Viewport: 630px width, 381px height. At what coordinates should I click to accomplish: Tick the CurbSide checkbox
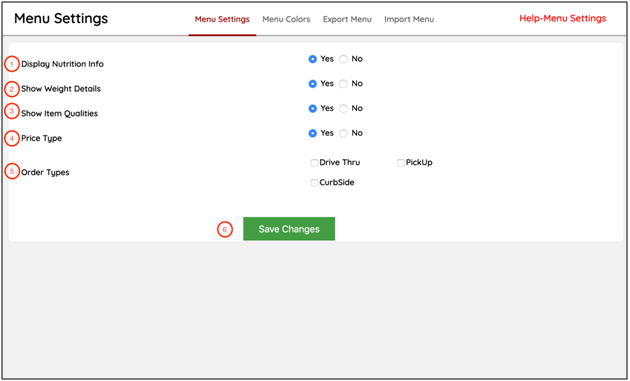tap(314, 183)
